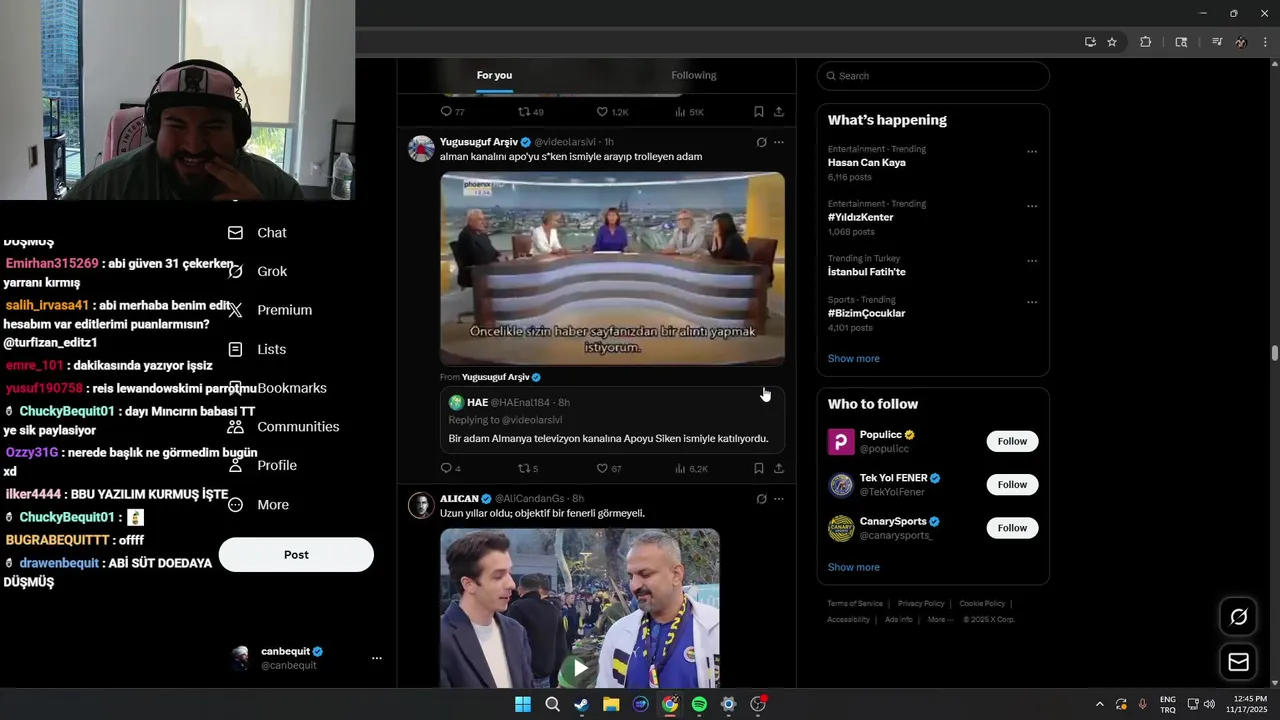Open more options on ALICAN tweet
The height and width of the screenshot is (720, 1280).
[x=779, y=499]
